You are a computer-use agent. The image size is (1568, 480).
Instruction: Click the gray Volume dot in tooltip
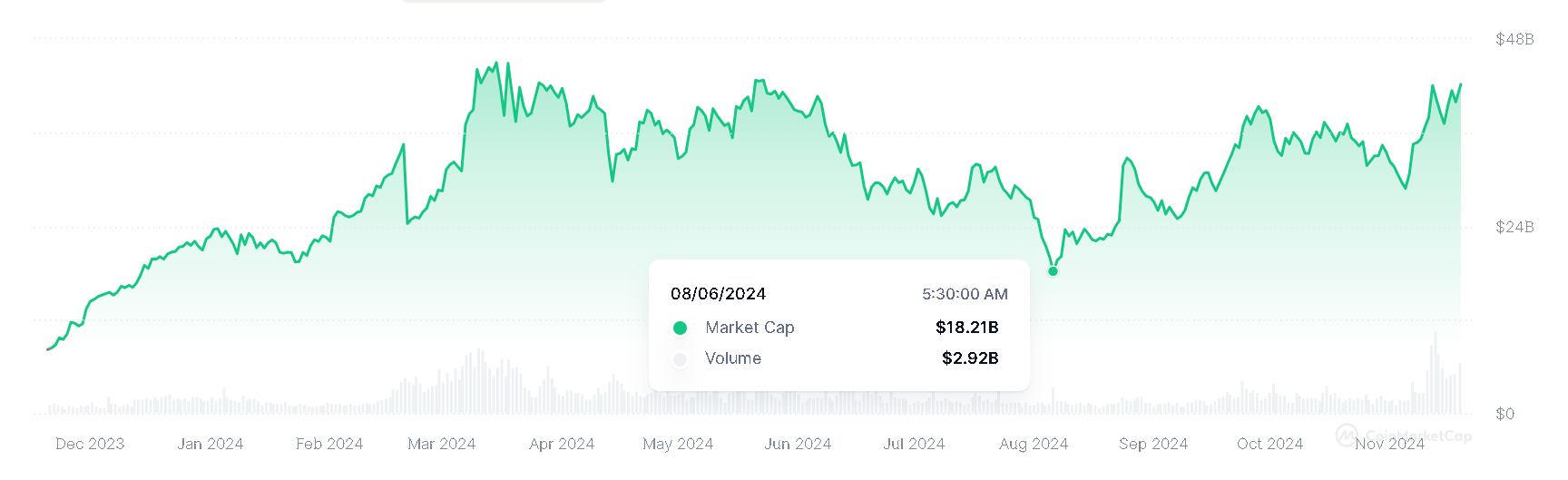[x=680, y=359]
